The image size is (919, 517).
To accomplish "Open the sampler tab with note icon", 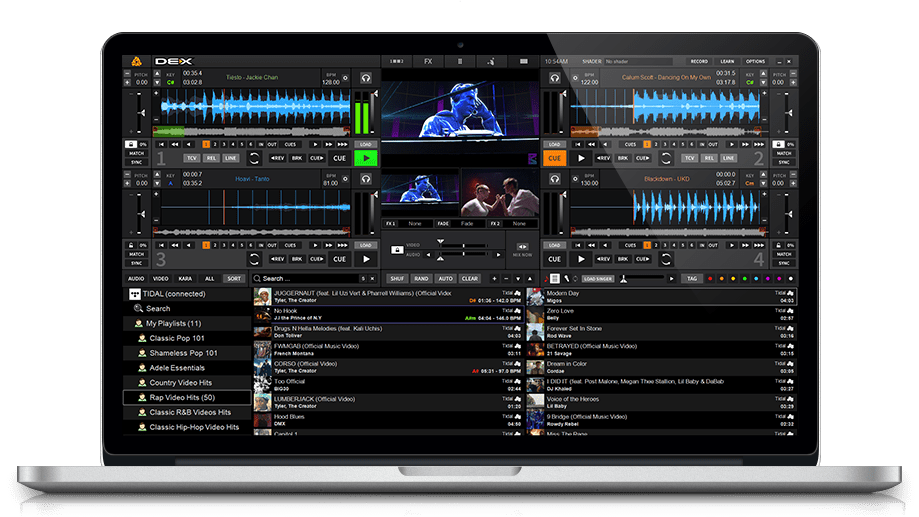I will click(491, 61).
